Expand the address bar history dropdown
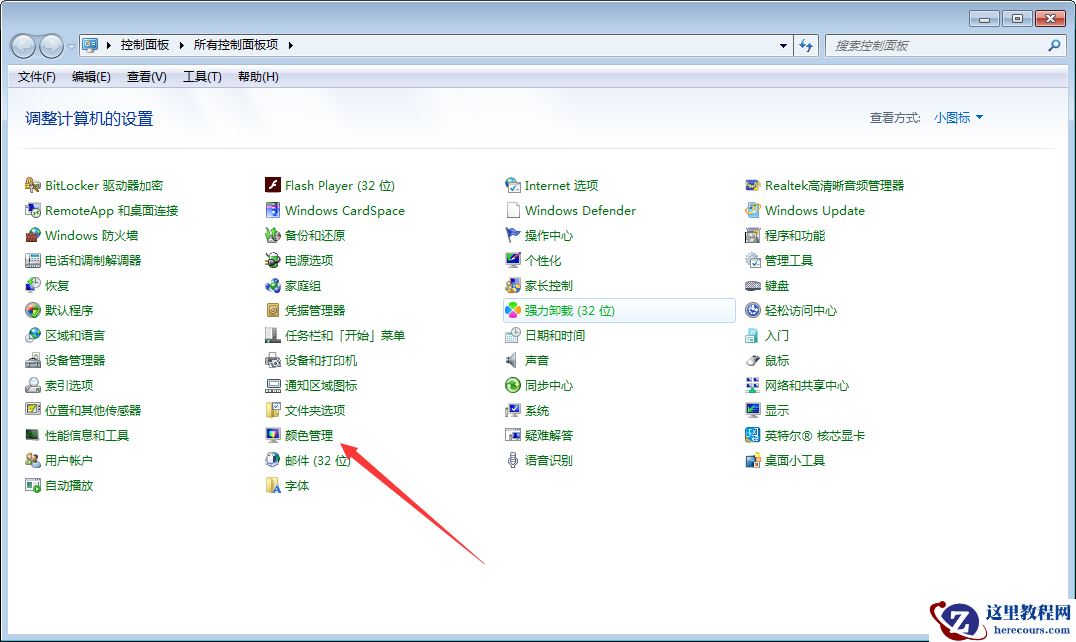1076x642 pixels. coord(783,46)
